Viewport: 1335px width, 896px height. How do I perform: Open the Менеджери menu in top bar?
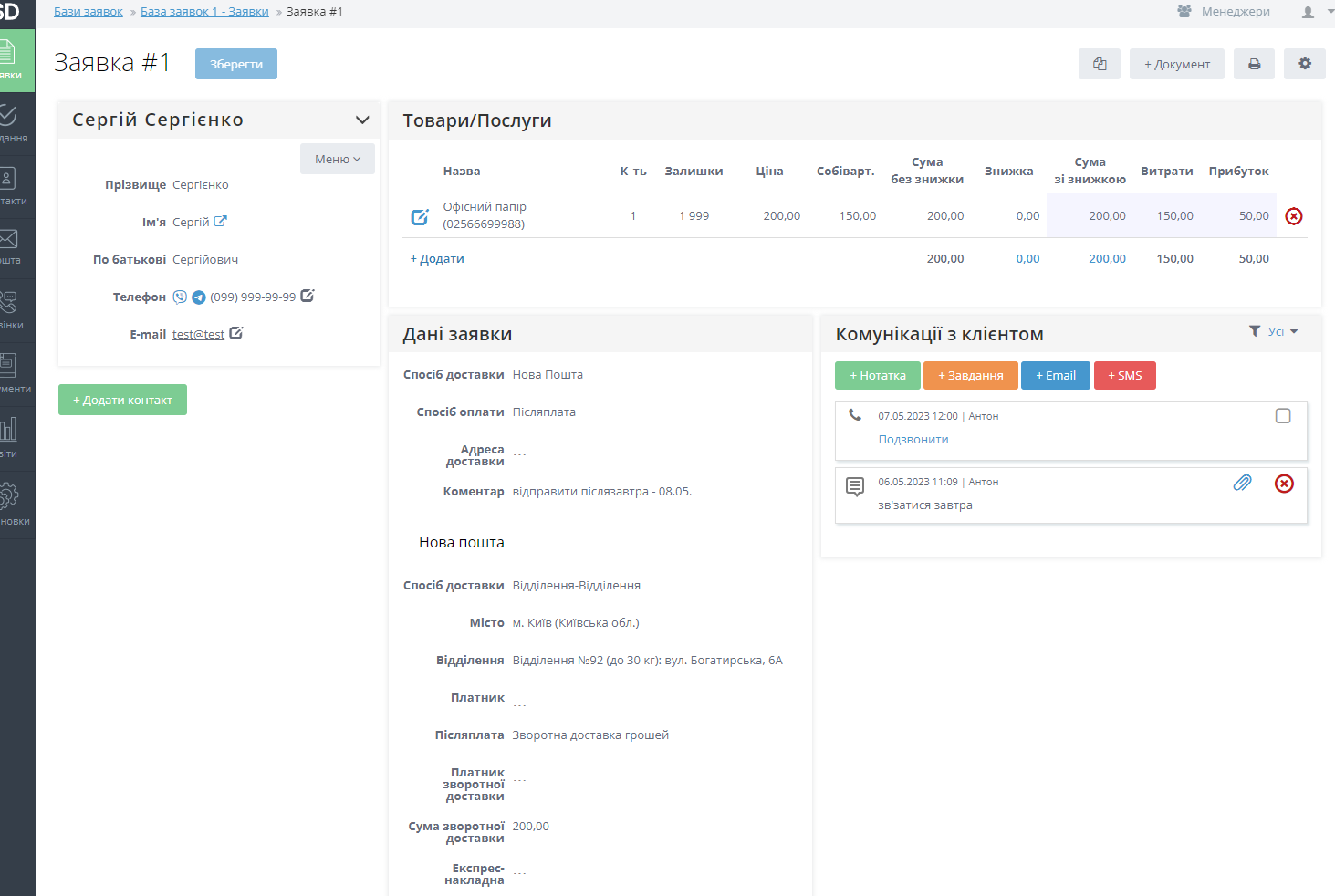click(x=1224, y=12)
